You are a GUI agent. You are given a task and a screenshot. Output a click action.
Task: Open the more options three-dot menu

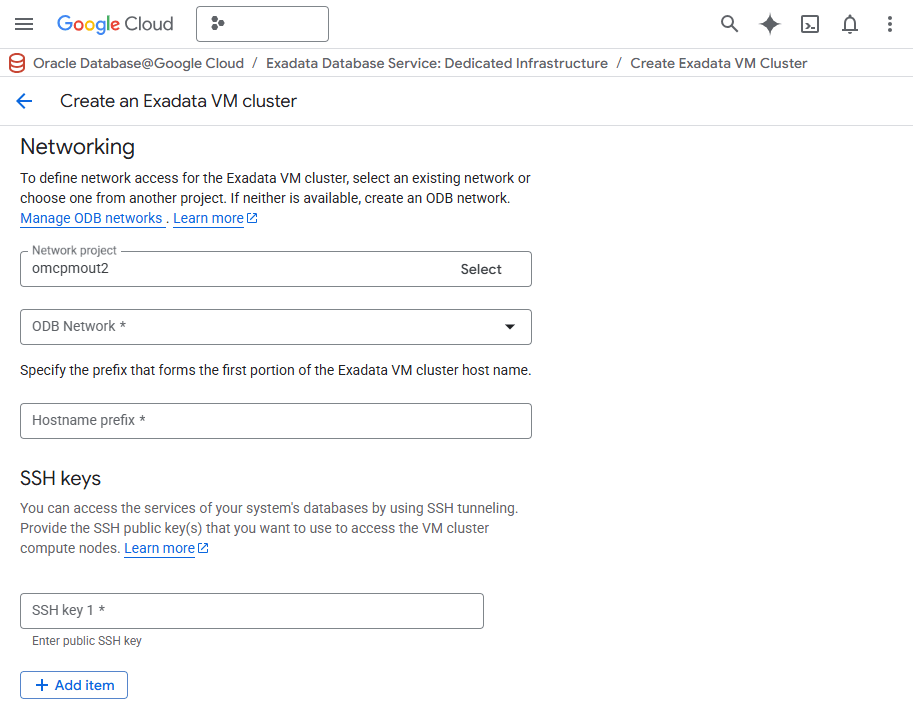(x=889, y=23)
